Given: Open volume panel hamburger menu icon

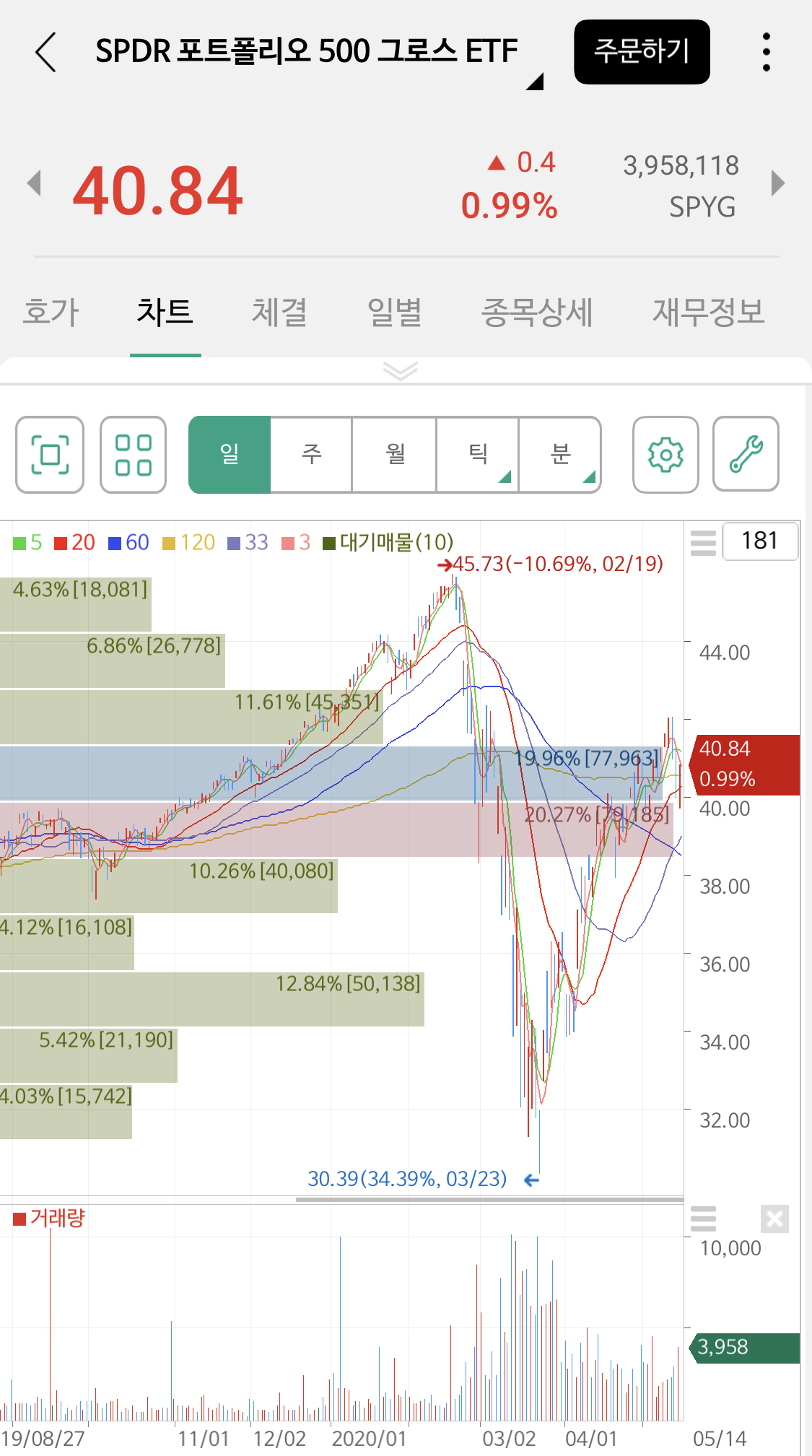Looking at the screenshot, I should 703,1219.
